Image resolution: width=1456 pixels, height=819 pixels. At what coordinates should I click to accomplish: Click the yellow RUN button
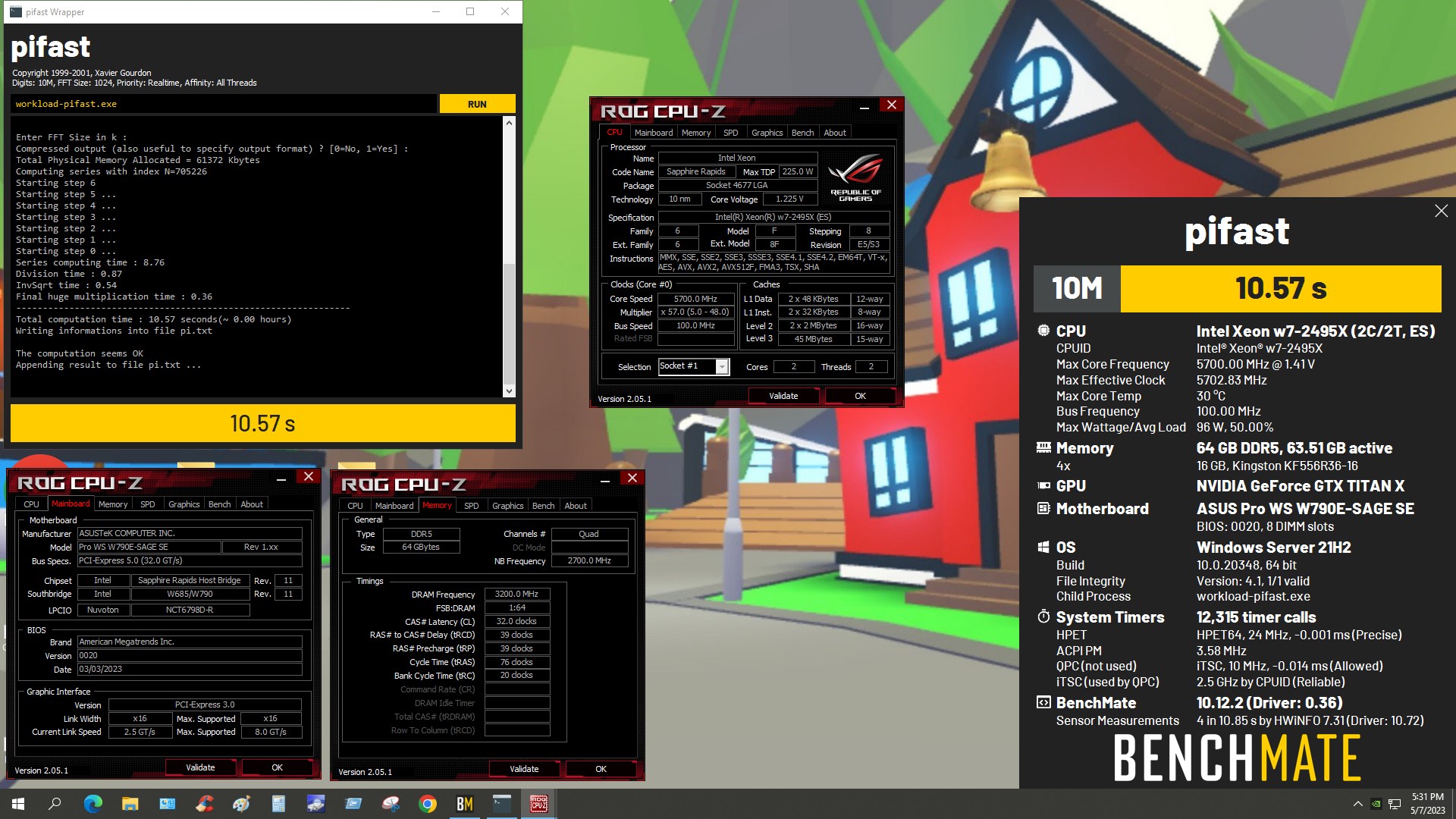tap(477, 104)
